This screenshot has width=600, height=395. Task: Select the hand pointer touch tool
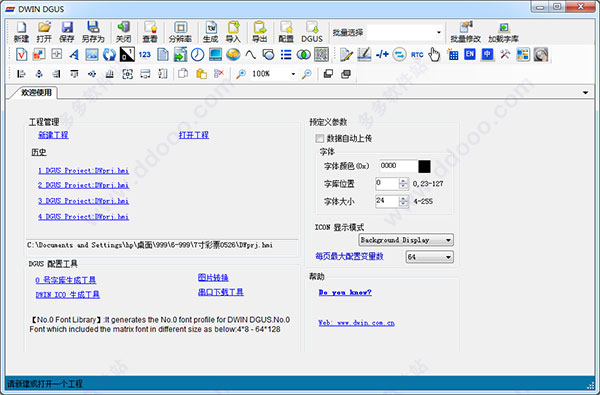tap(434, 54)
